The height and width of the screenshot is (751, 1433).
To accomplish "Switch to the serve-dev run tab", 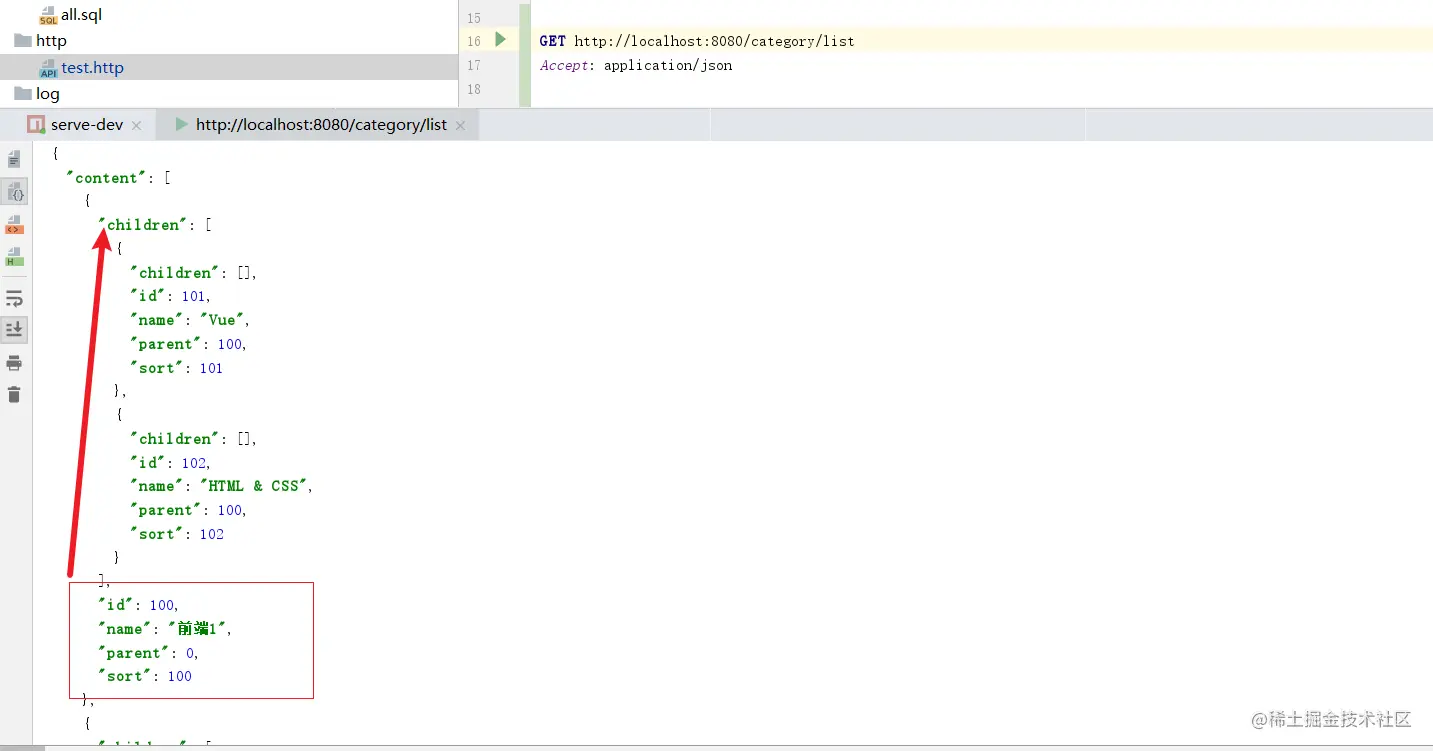I will coord(87,125).
